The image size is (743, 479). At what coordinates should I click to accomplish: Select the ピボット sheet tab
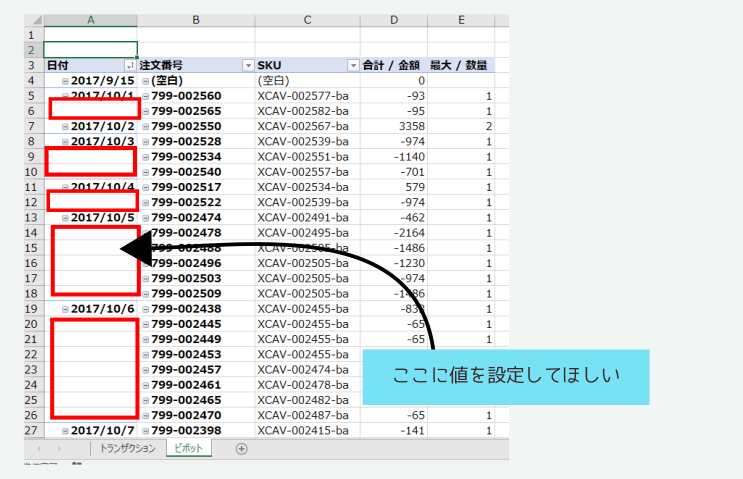click(189, 448)
